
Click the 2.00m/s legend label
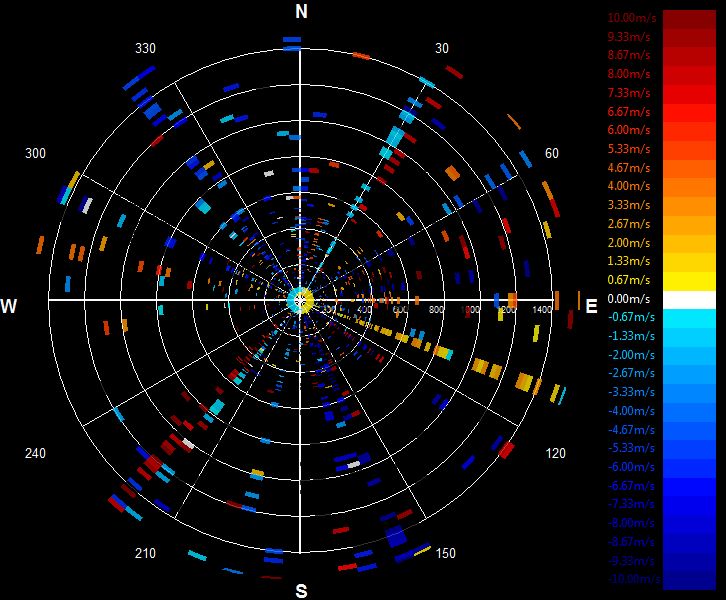point(629,243)
